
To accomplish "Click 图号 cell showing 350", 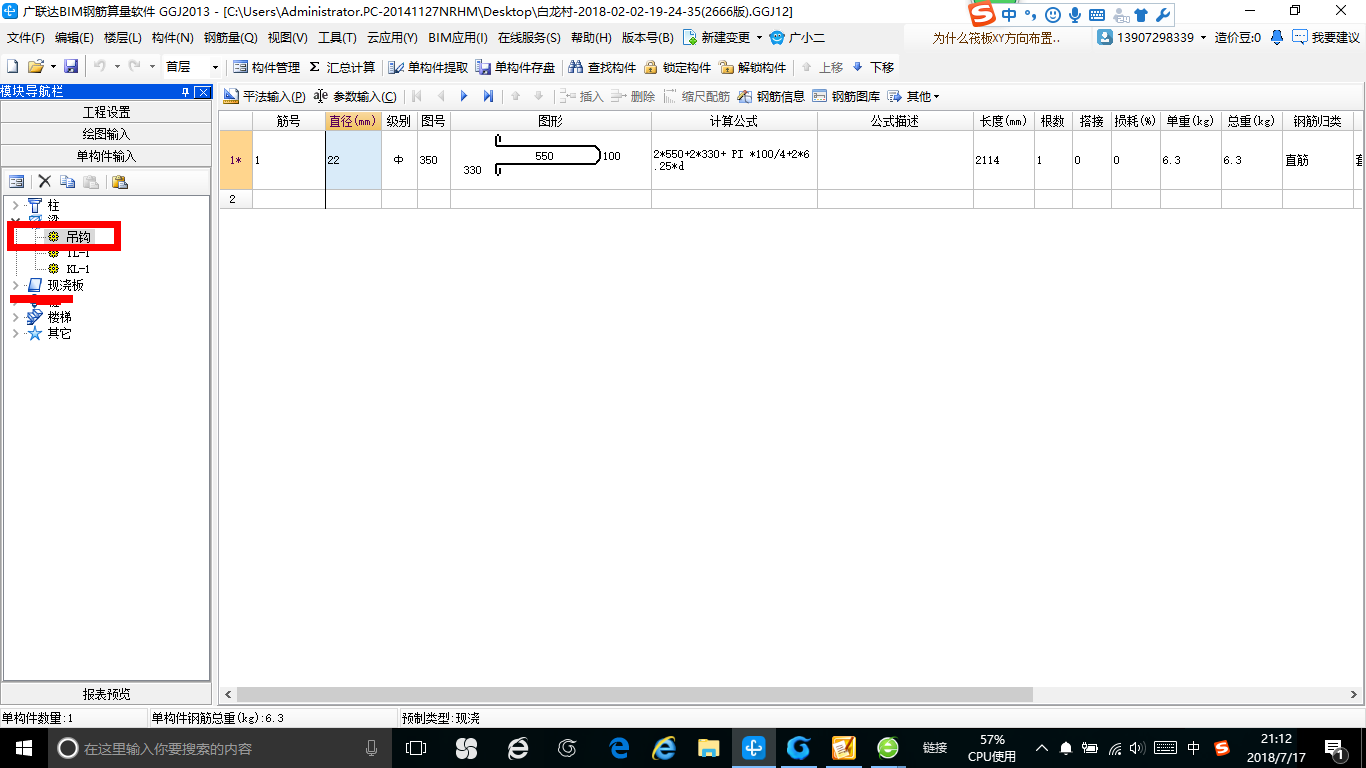I will click(433, 160).
